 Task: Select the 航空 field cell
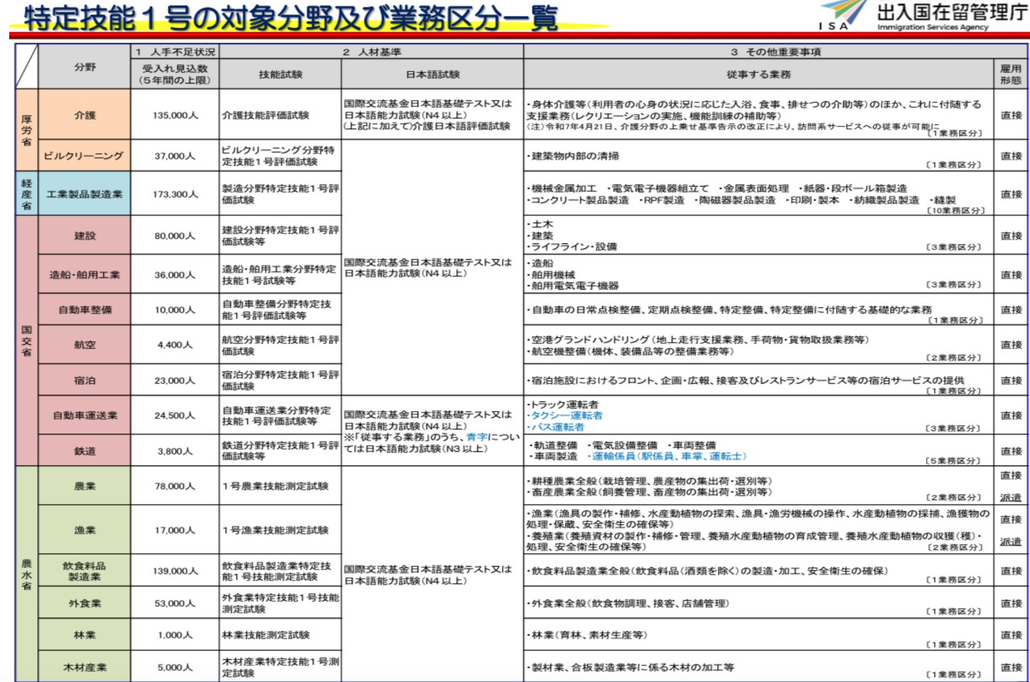click(x=85, y=344)
